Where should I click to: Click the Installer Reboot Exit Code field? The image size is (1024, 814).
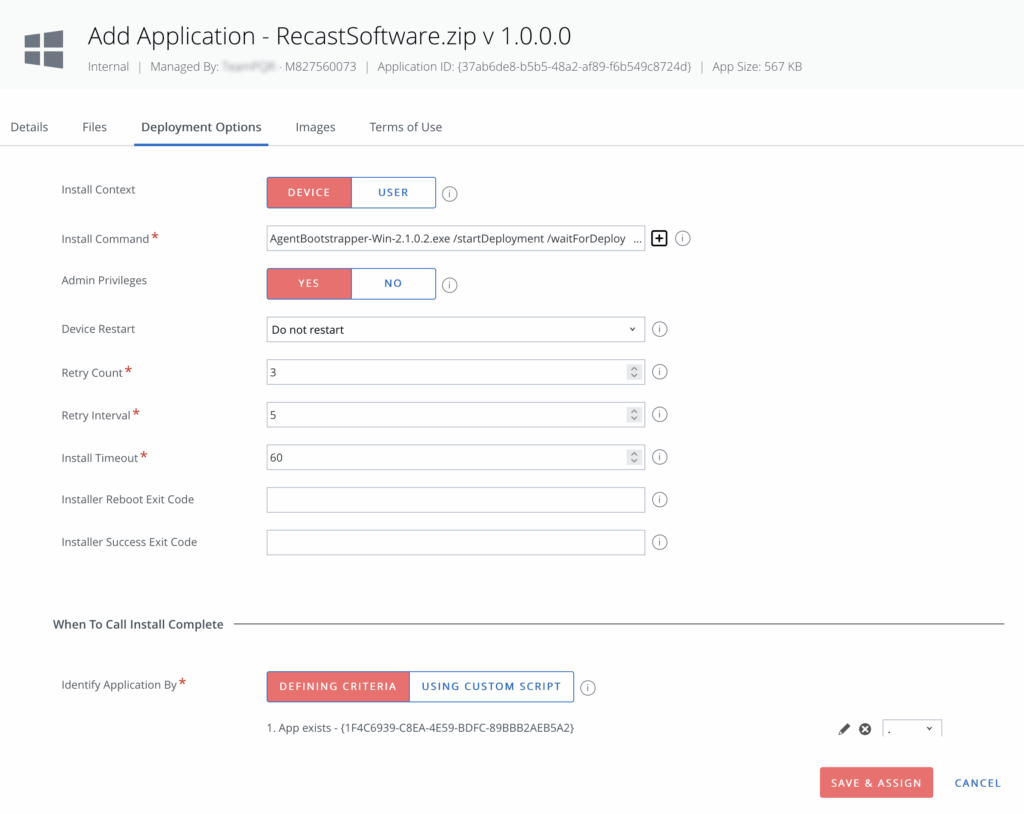tap(455, 500)
